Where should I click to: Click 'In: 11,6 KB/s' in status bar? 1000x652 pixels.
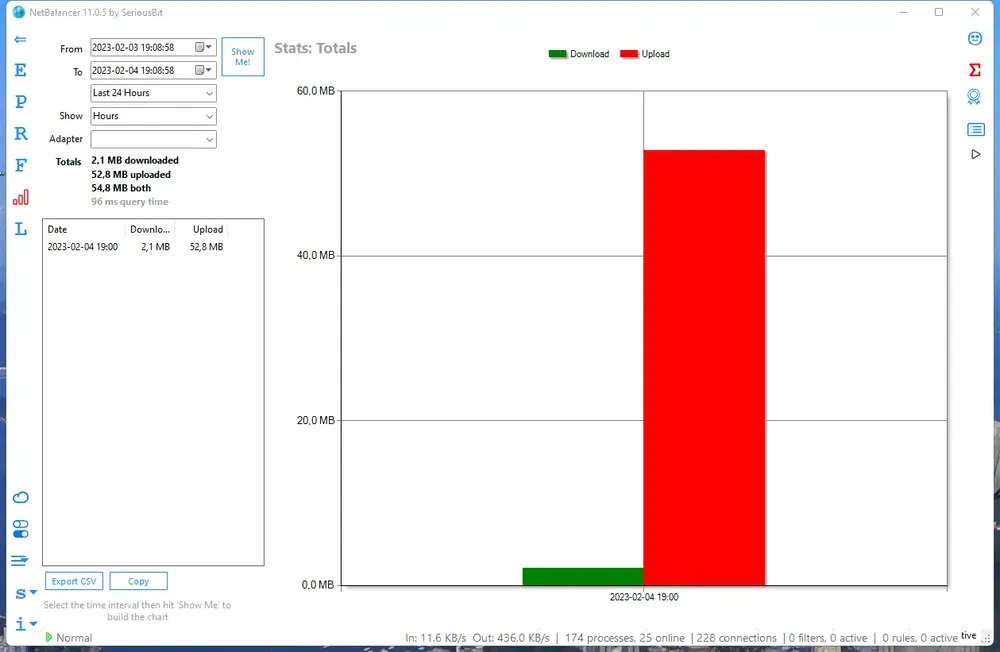click(436, 638)
